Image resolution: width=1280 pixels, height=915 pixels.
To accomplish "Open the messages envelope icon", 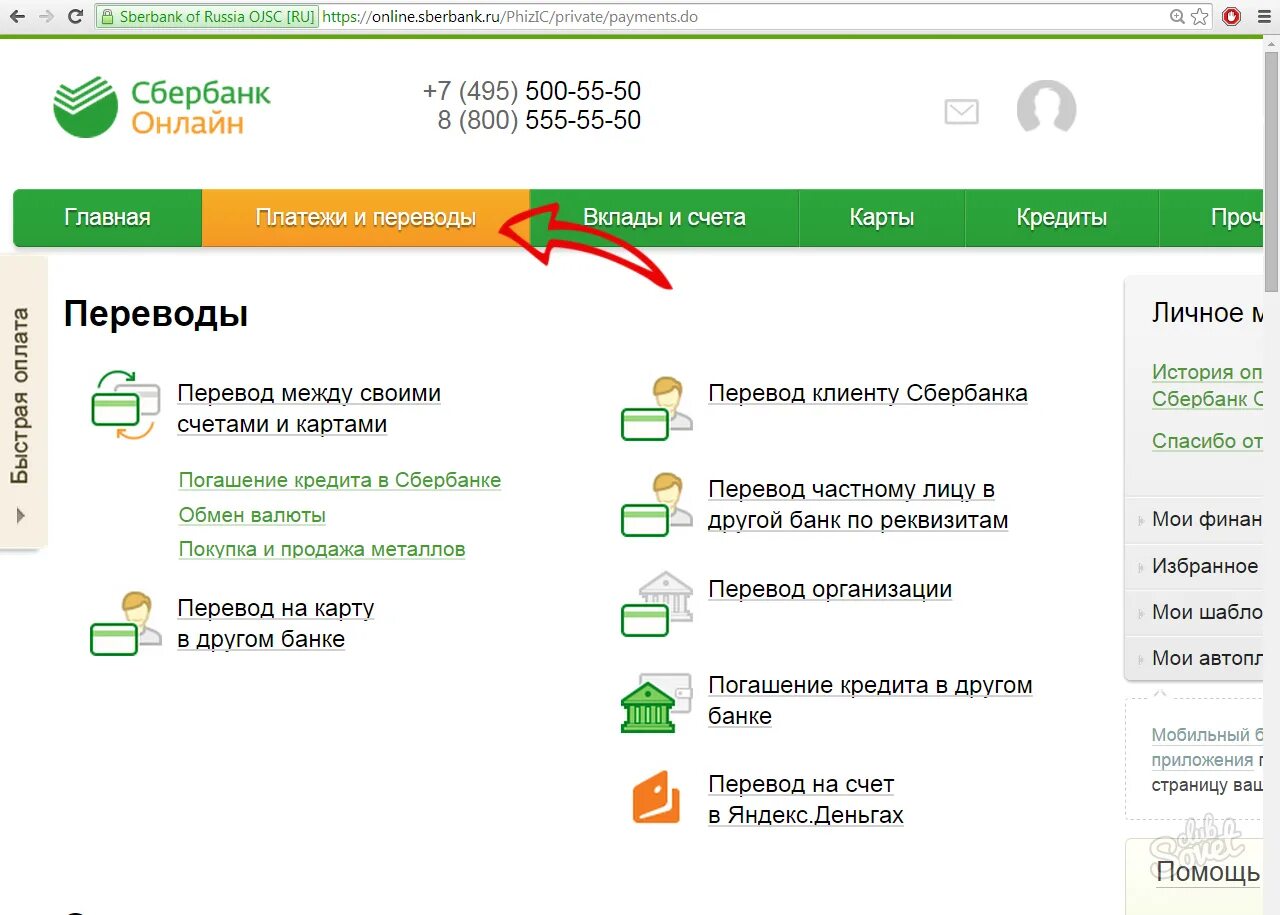I will point(961,111).
